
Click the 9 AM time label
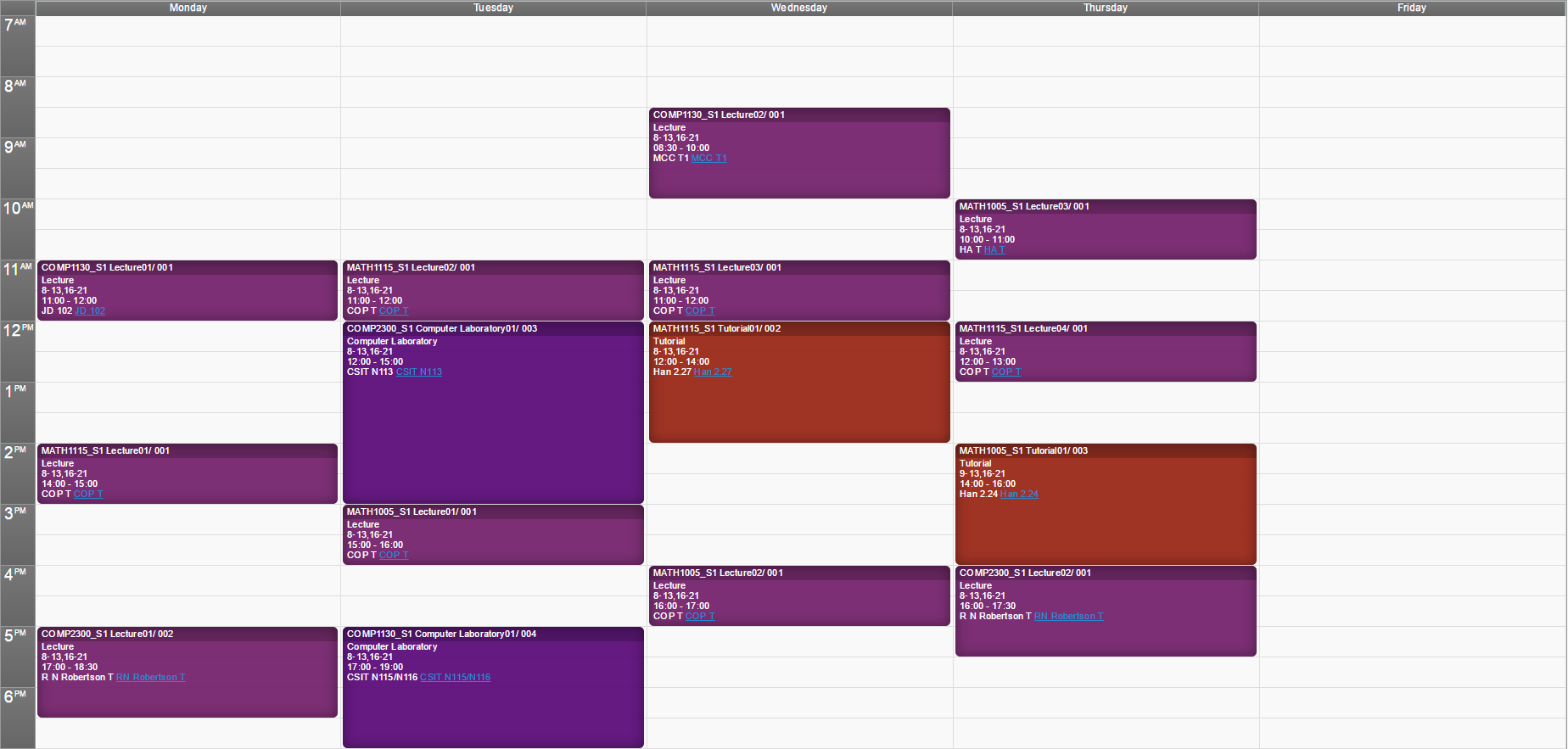coord(15,147)
